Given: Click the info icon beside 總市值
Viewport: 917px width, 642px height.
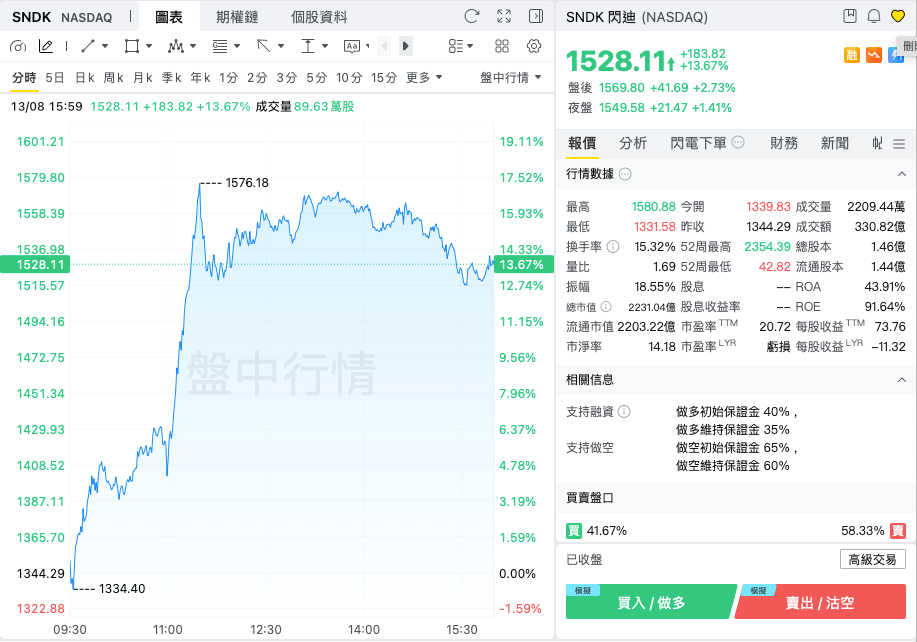Looking at the screenshot, I should click(x=606, y=306).
